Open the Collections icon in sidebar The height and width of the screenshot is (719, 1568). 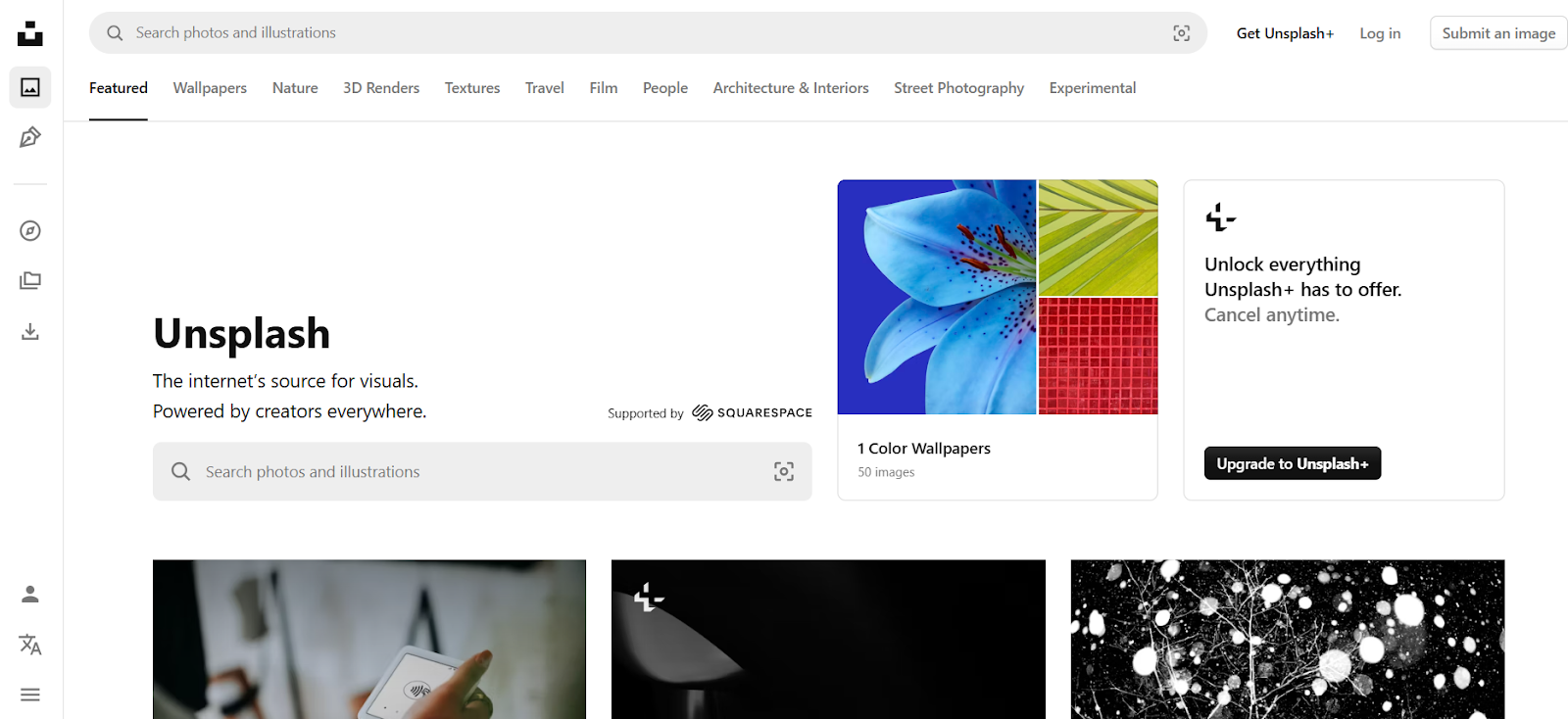(30, 281)
